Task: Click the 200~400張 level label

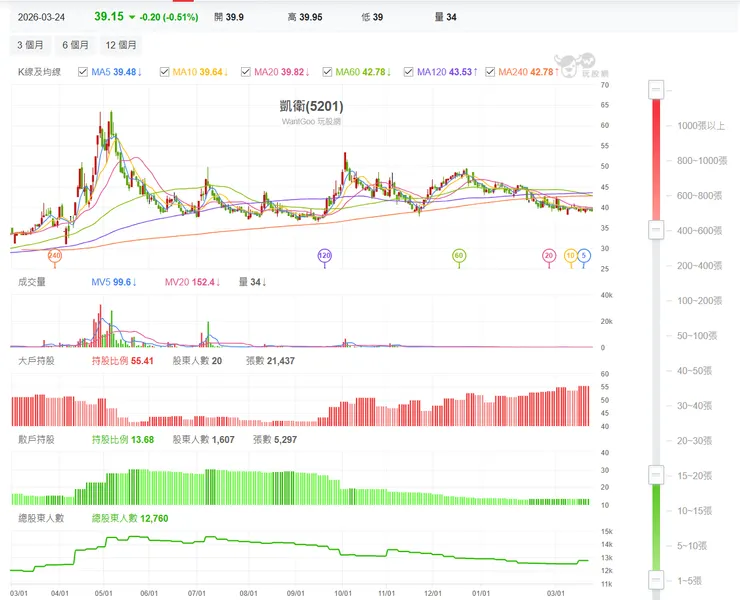Action: pyautogui.click(x=699, y=265)
